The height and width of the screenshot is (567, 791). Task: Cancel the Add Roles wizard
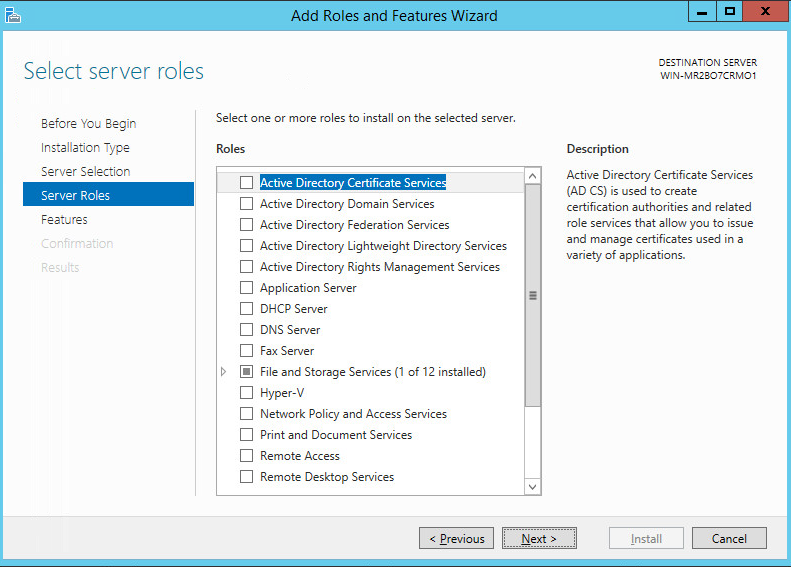click(x=729, y=539)
